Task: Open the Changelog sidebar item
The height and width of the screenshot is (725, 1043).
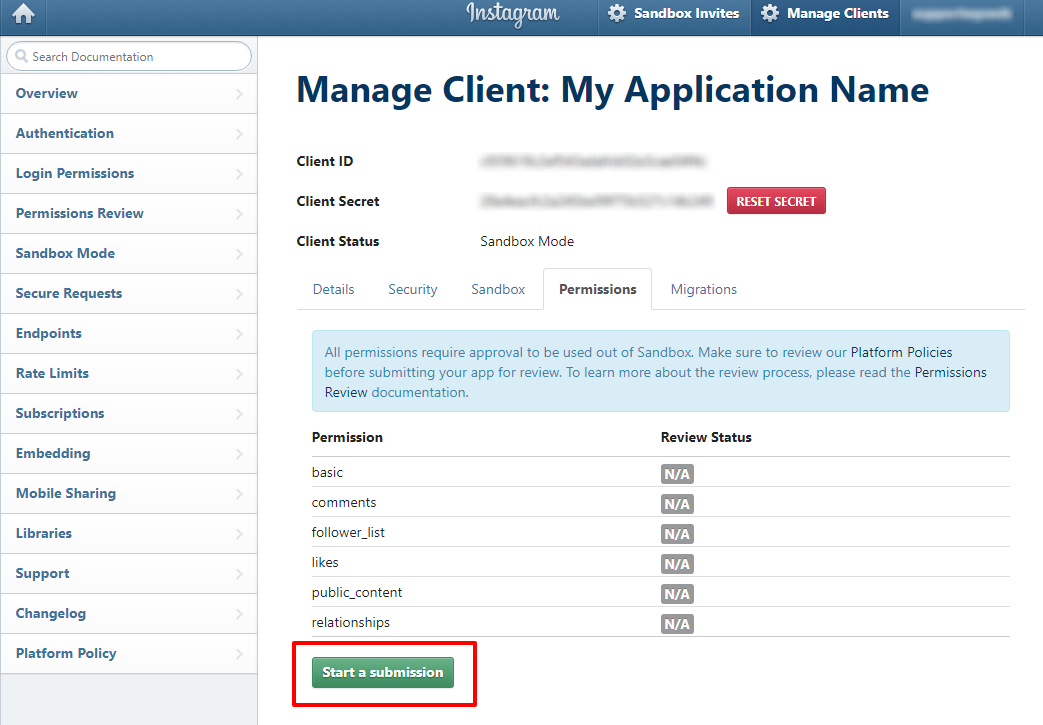Action: [51, 613]
